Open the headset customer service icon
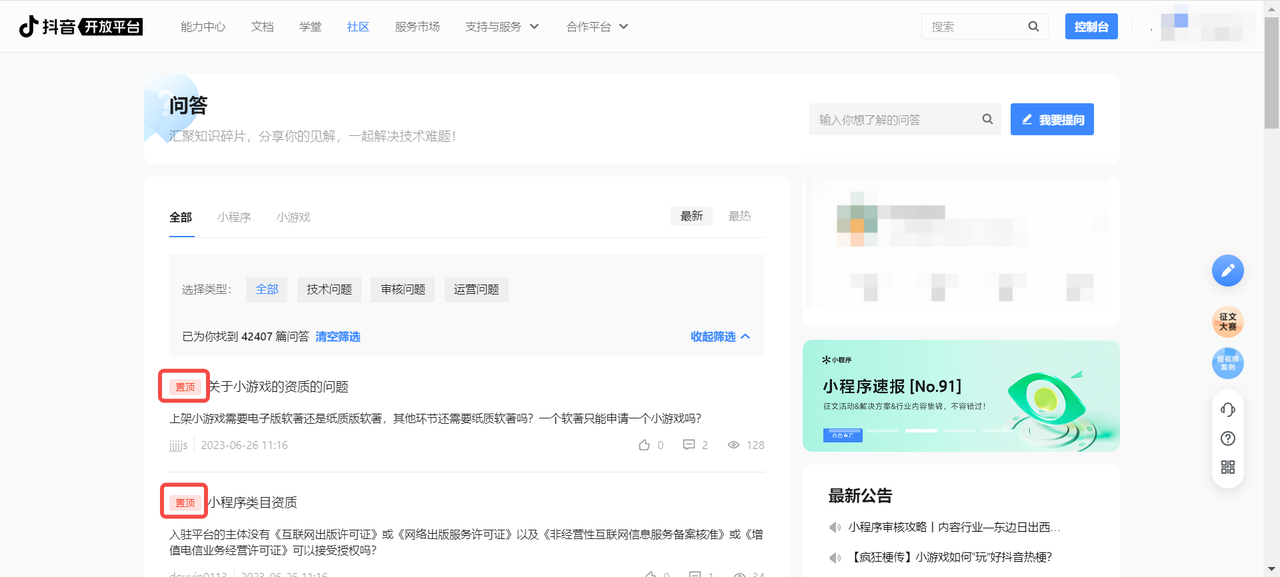1280x577 pixels. (x=1228, y=409)
